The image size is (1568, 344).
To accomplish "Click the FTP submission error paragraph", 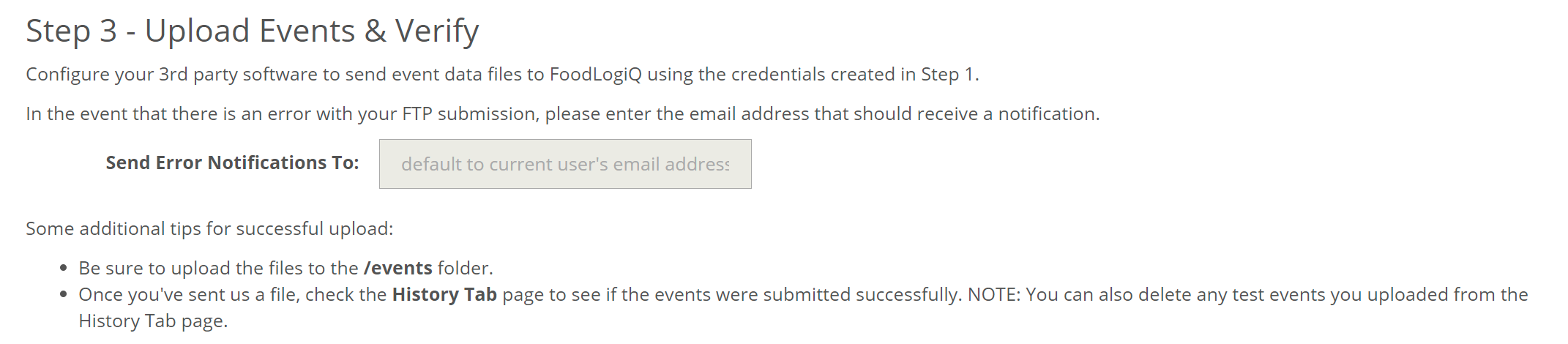I will tap(562, 113).
